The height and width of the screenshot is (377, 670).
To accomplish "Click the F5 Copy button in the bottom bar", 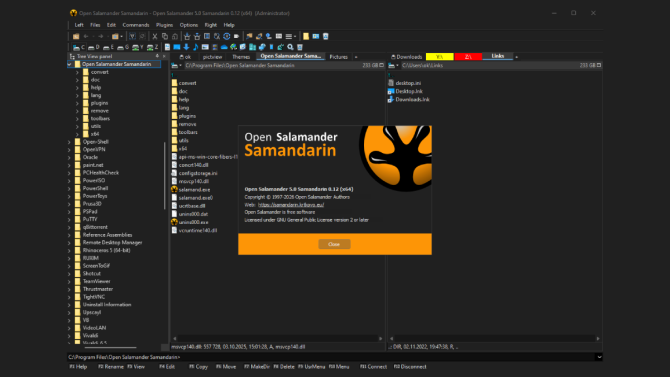I will pyautogui.click(x=198, y=367).
